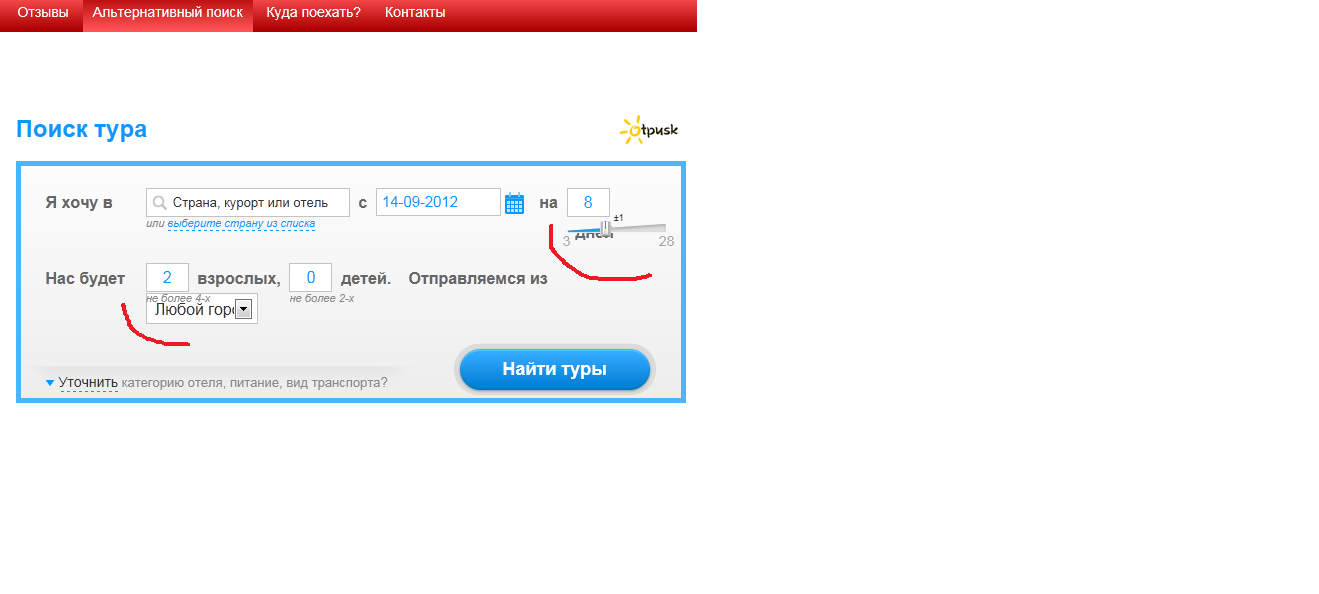Open the Отзывы tab

point(43,13)
